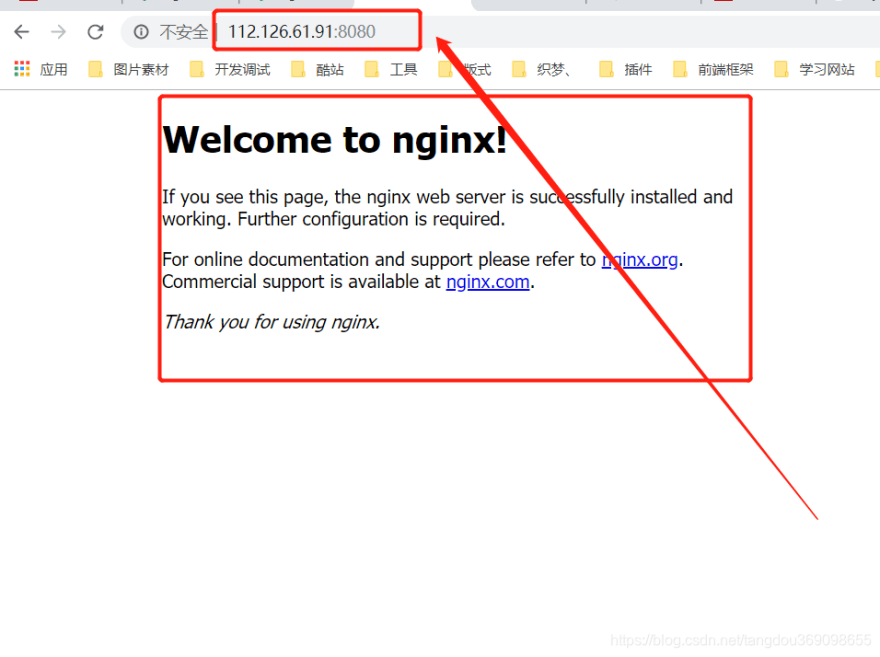Viewport: 880px width, 657px height.
Task: Open the site info icon beside 不安全
Action: tap(141, 32)
